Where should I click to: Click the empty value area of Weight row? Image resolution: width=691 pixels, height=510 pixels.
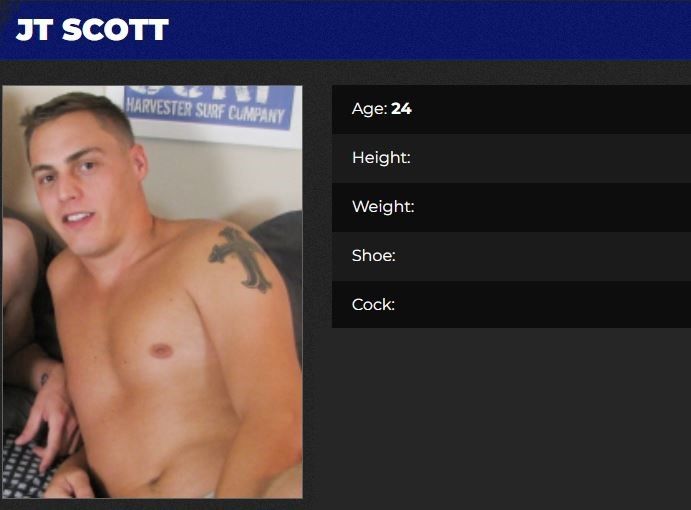click(551, 207)
